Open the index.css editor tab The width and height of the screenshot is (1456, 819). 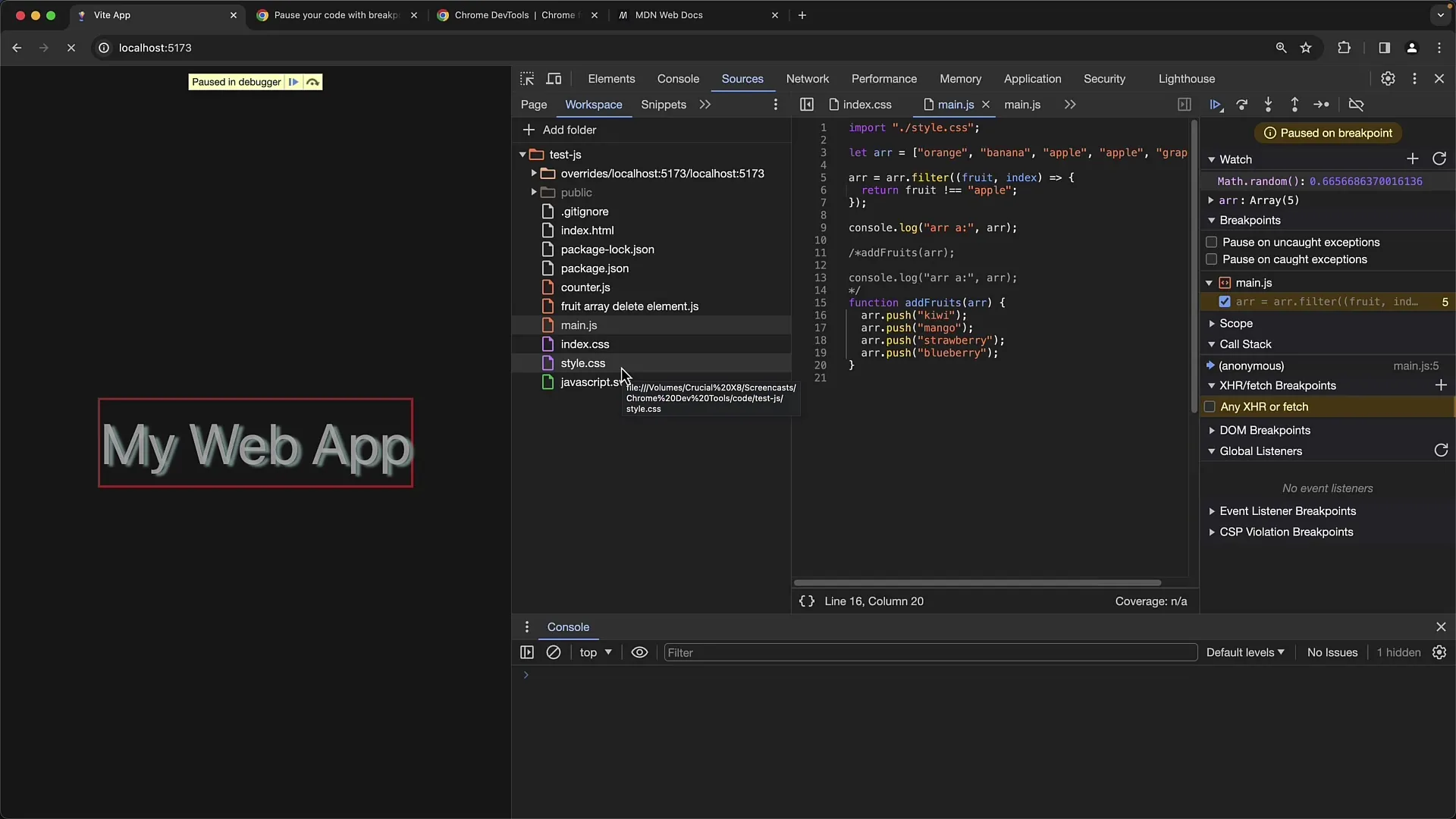click(860, 105)
